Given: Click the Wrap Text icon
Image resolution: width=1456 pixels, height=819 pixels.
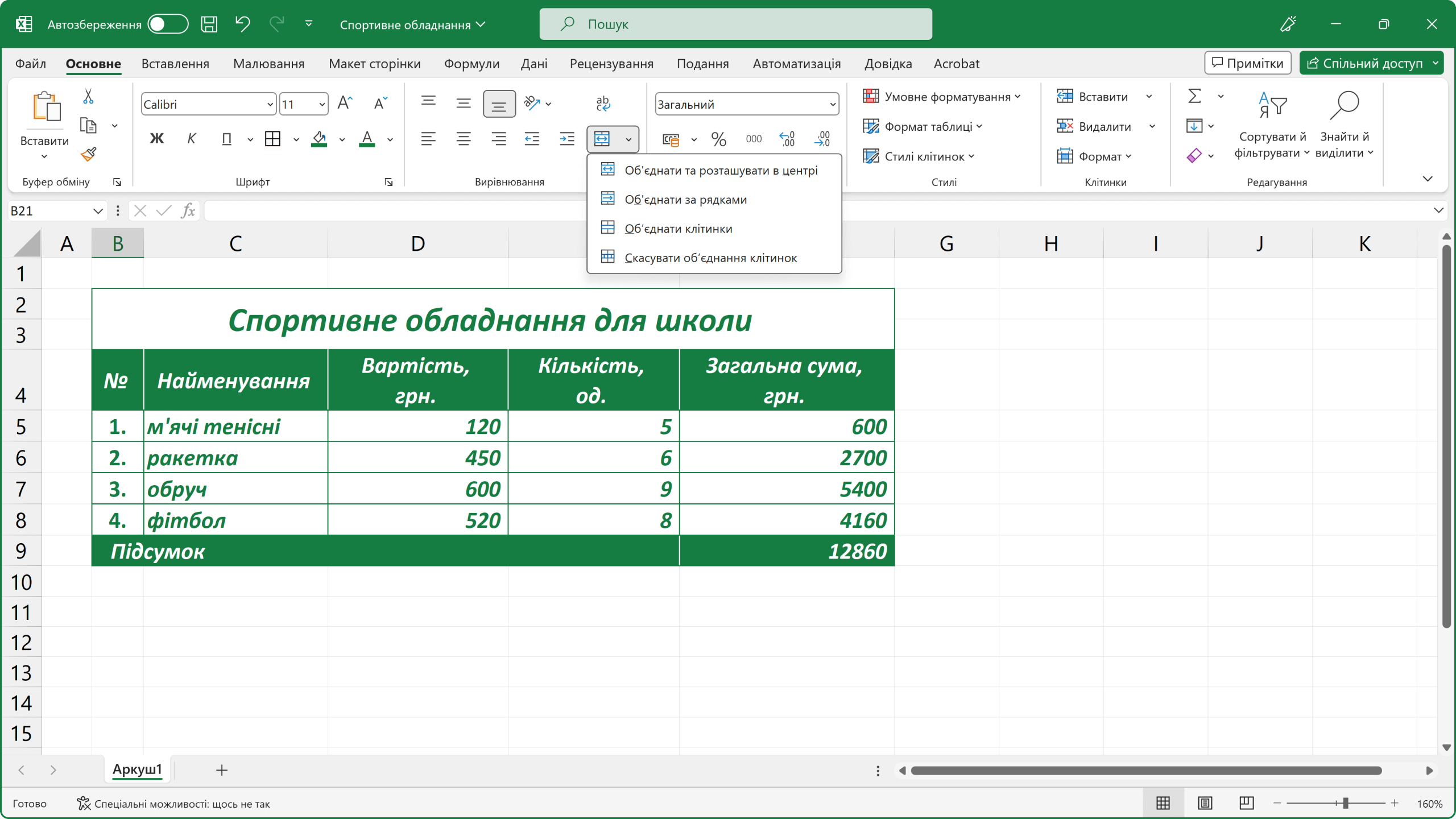Looking at the screenshot, I should point(603,103).
